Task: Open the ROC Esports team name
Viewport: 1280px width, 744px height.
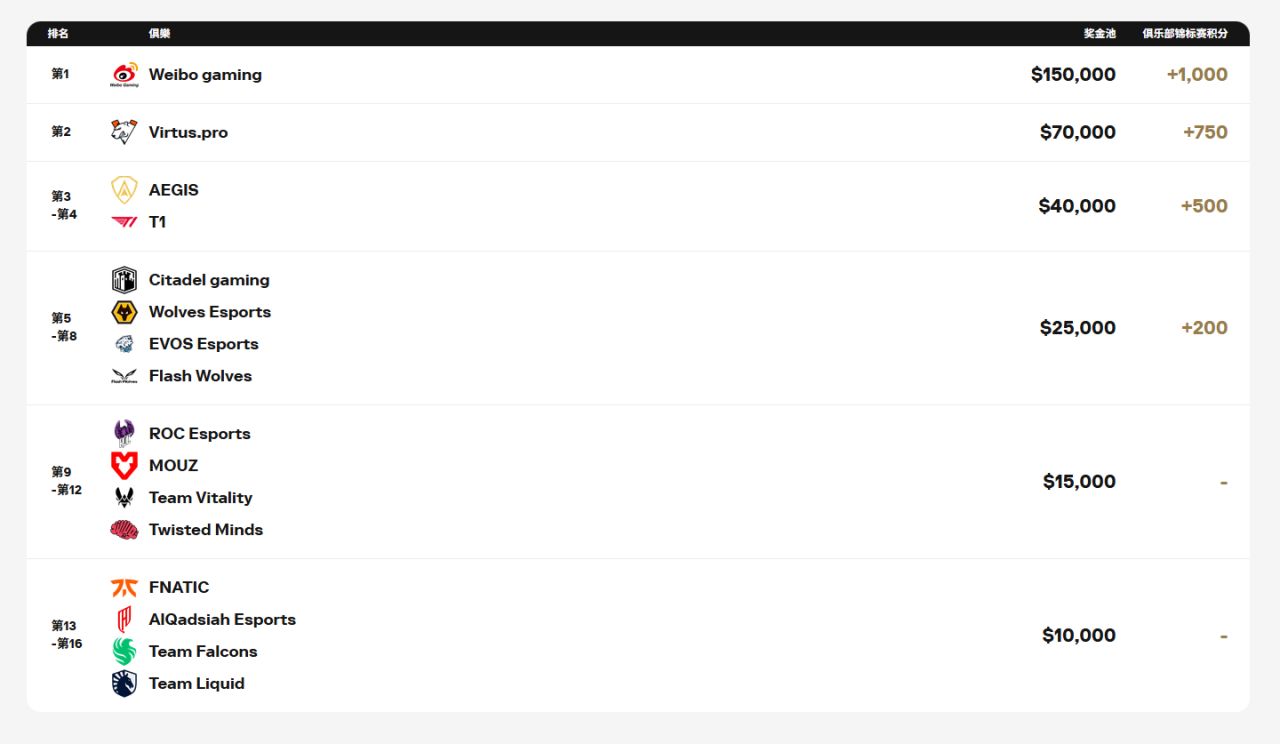Action: pos(199,434)
